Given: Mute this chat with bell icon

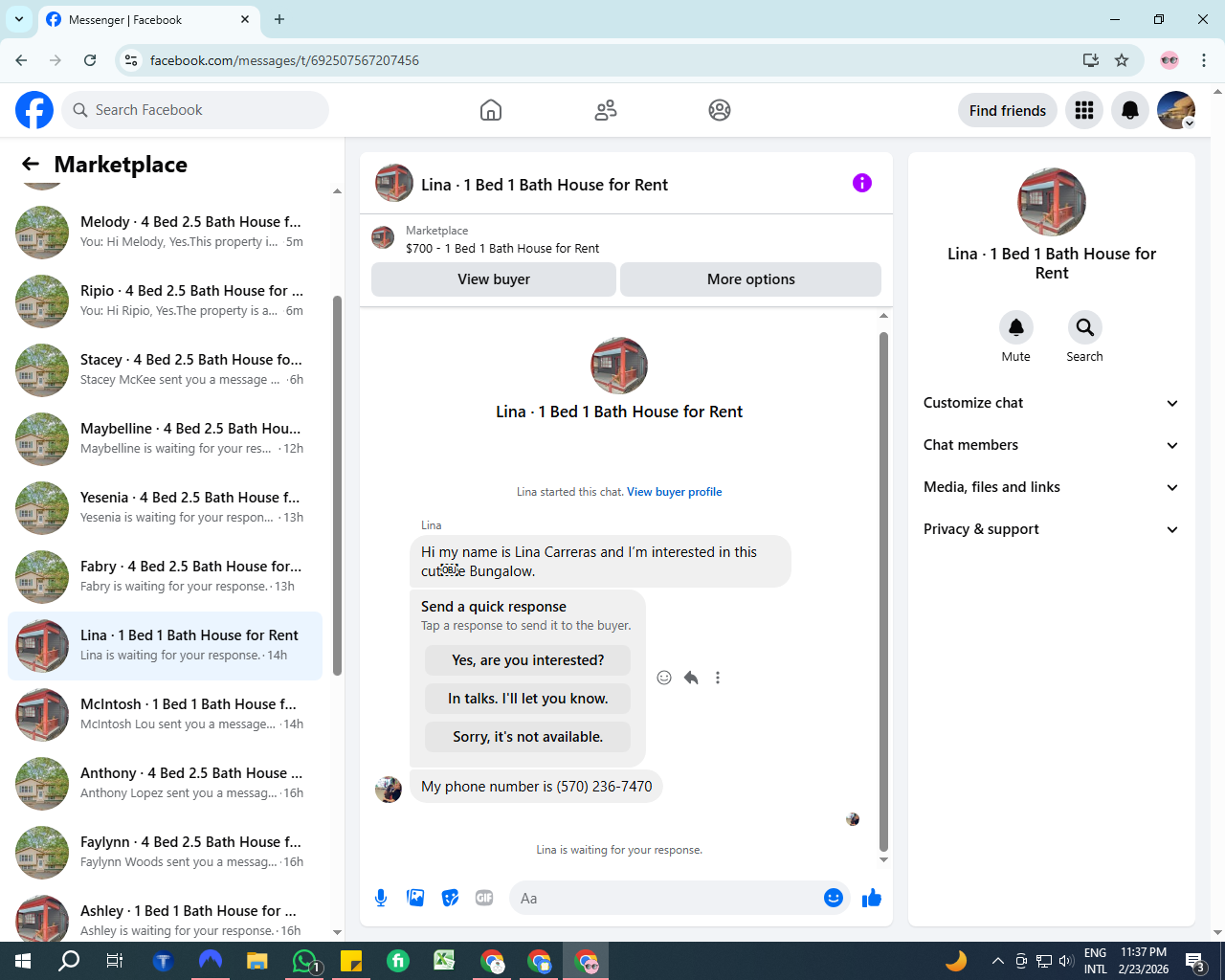Looking at the screenshot, I should click(x=1016, y=327).
